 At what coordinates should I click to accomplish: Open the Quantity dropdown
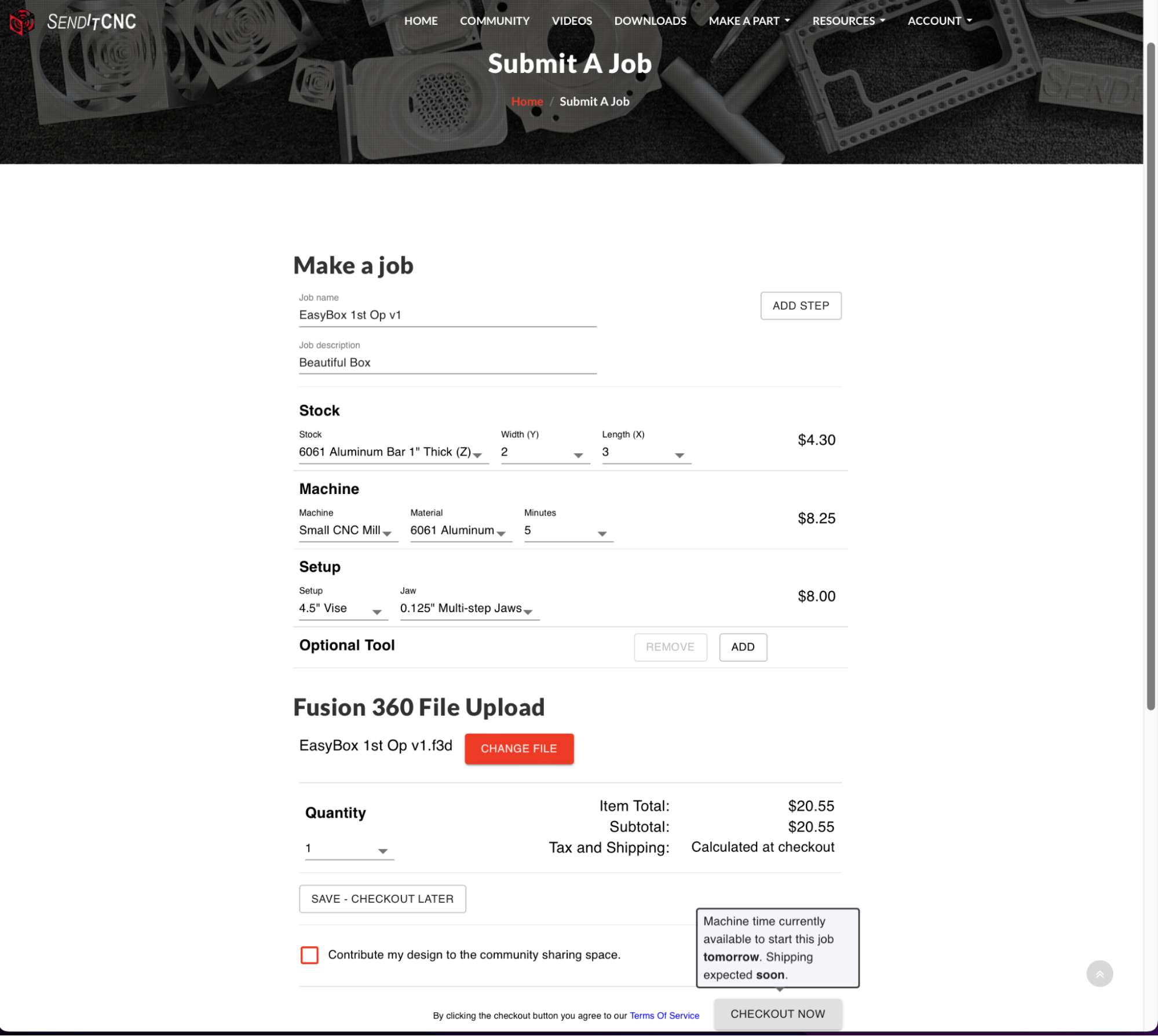349,848
